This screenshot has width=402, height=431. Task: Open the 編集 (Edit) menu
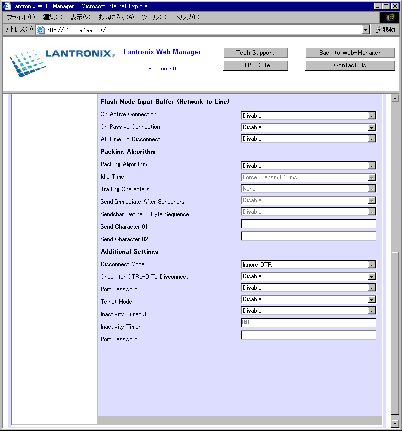pos(53,17)
